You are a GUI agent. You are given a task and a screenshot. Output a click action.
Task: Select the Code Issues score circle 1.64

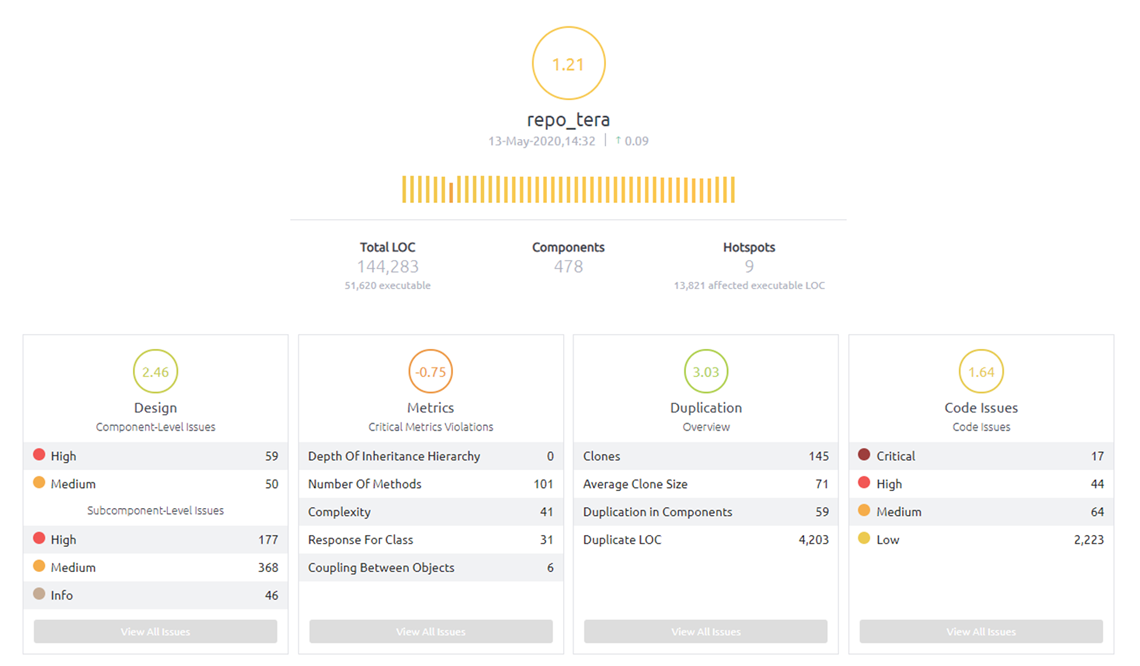(981, 372)
